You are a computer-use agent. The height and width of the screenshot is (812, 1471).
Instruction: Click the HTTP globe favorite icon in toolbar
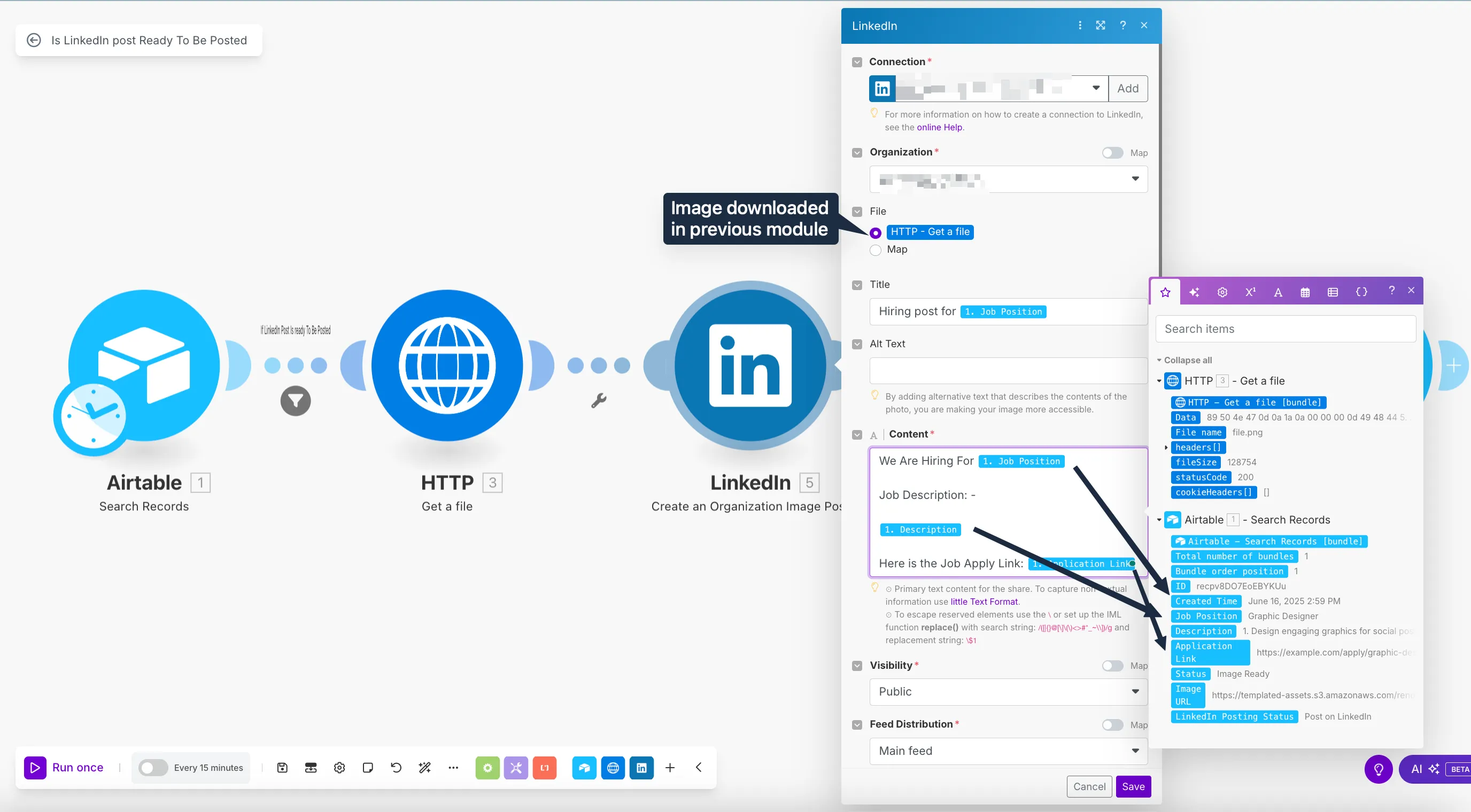(x=613, y=768)
